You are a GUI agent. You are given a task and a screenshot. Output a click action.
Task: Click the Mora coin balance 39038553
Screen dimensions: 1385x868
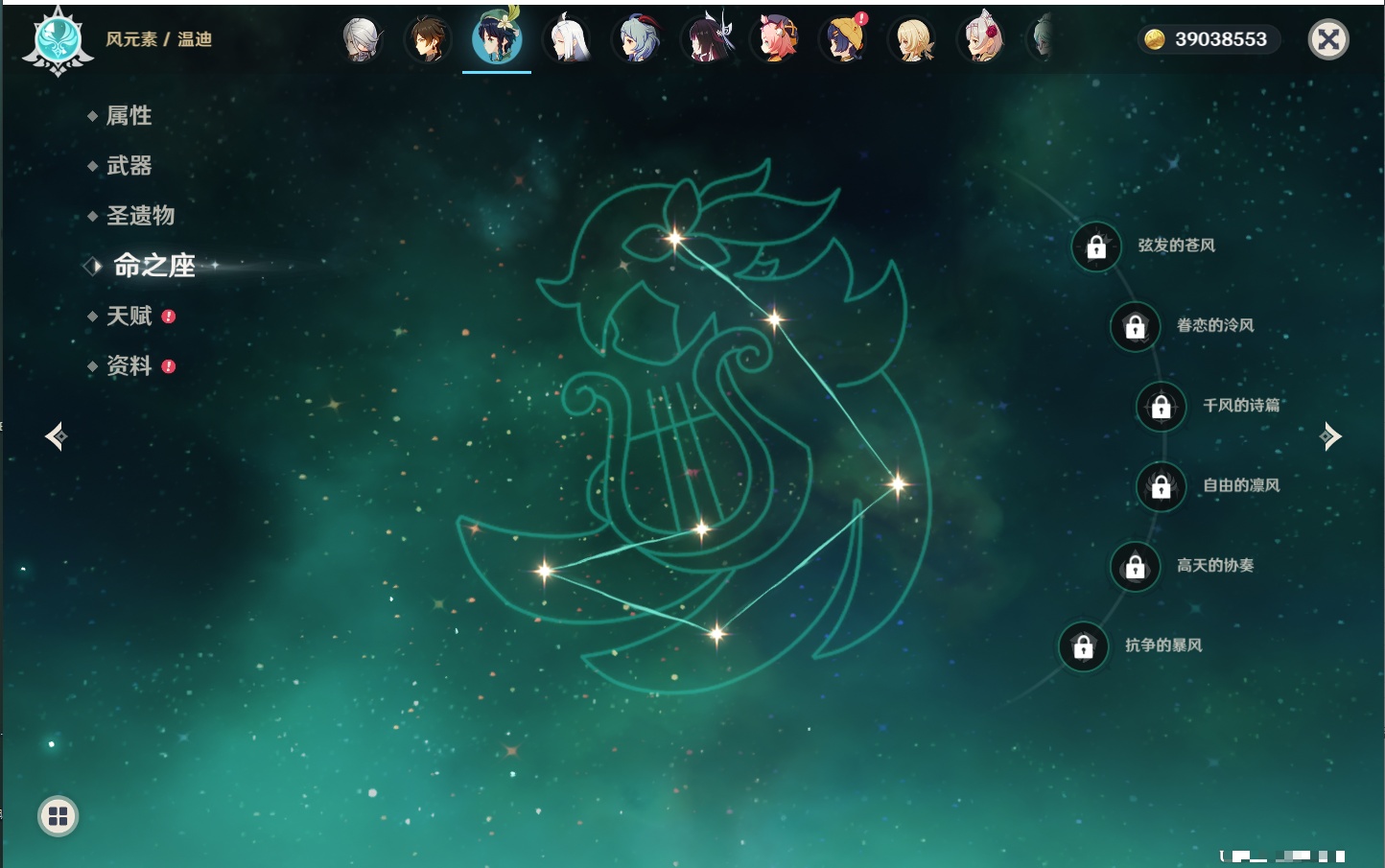click(x=1209, y=39)
